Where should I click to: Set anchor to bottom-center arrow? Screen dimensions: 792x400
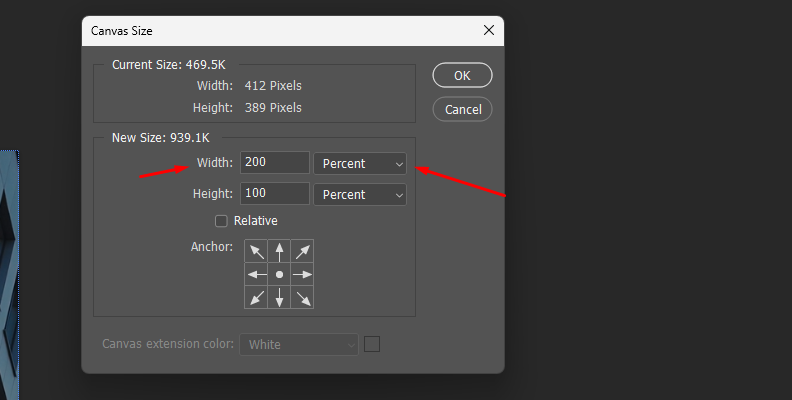pos(280,297)
